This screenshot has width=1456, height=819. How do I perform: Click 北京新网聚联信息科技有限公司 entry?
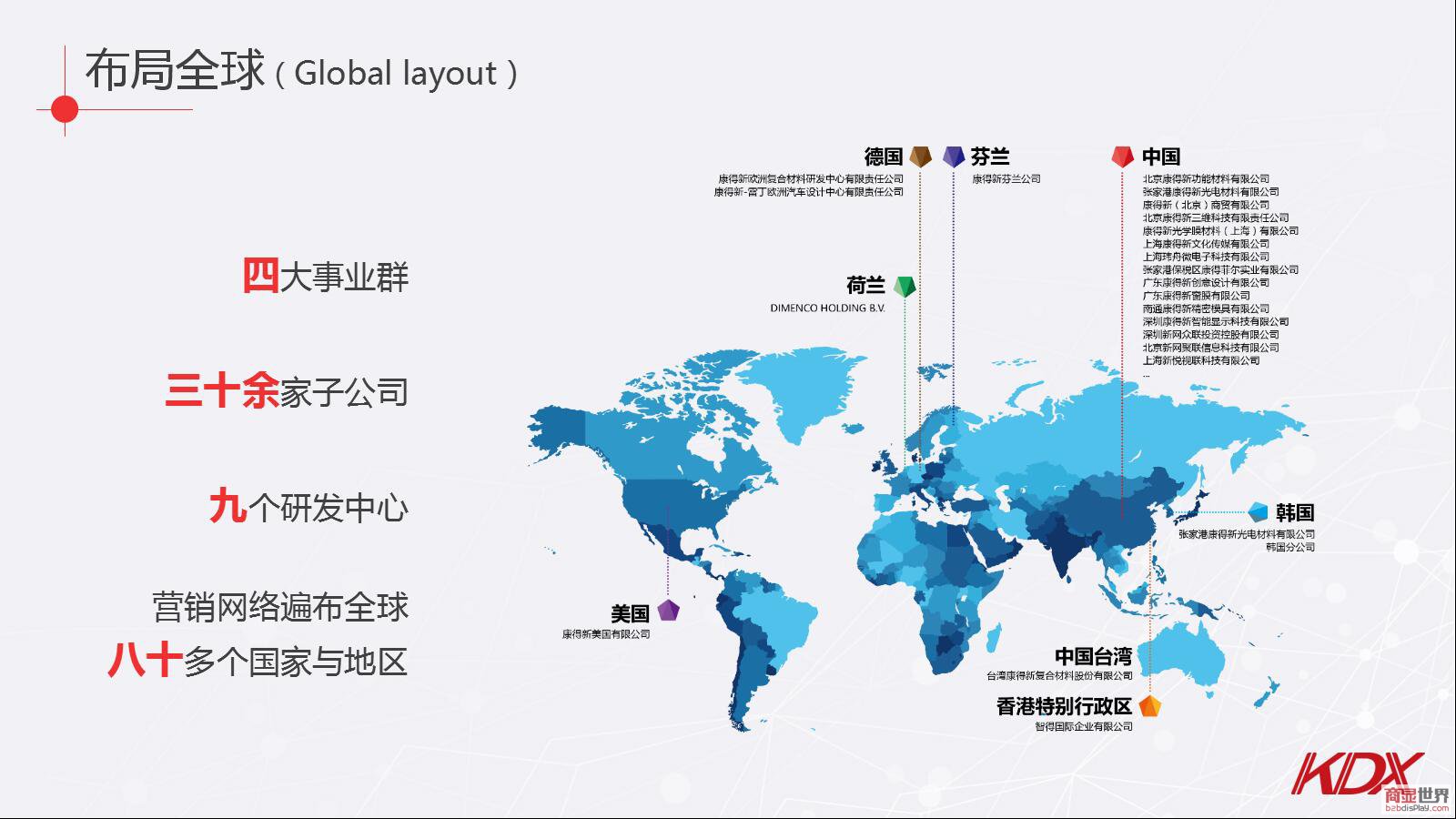click(1210, 348)
